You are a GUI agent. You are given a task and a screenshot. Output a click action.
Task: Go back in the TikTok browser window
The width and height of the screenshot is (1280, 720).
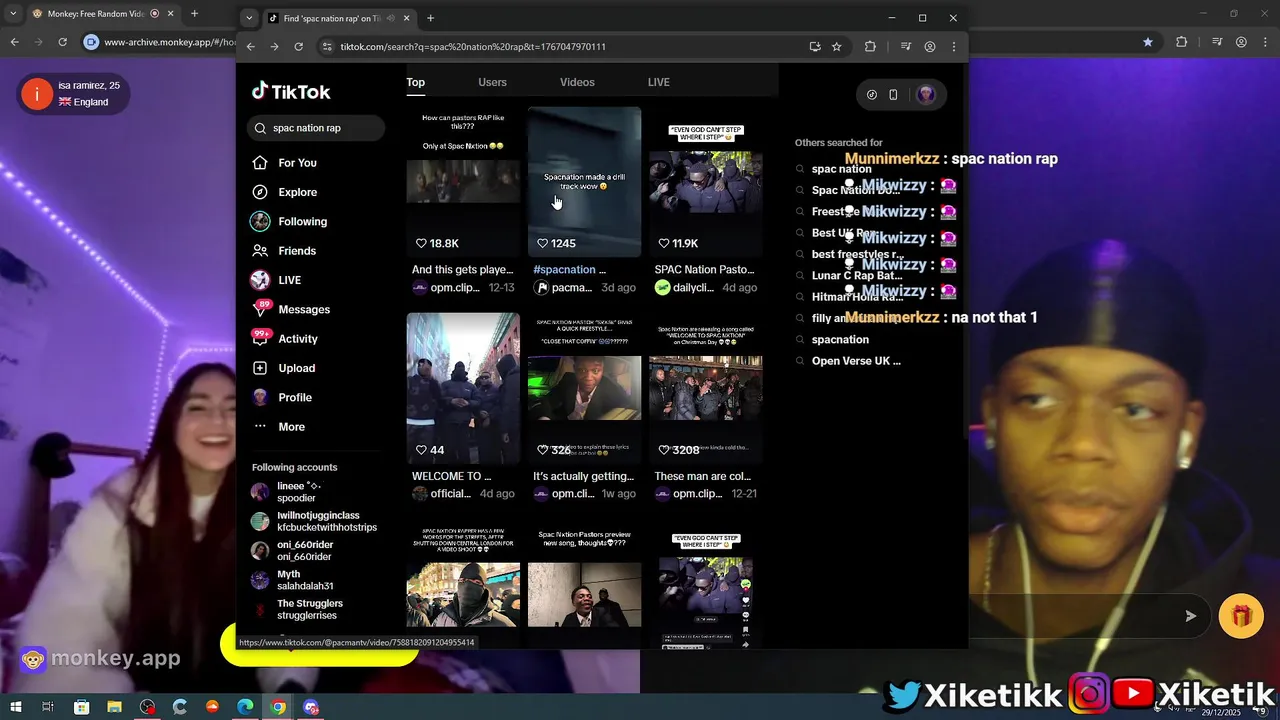[251, 46]
